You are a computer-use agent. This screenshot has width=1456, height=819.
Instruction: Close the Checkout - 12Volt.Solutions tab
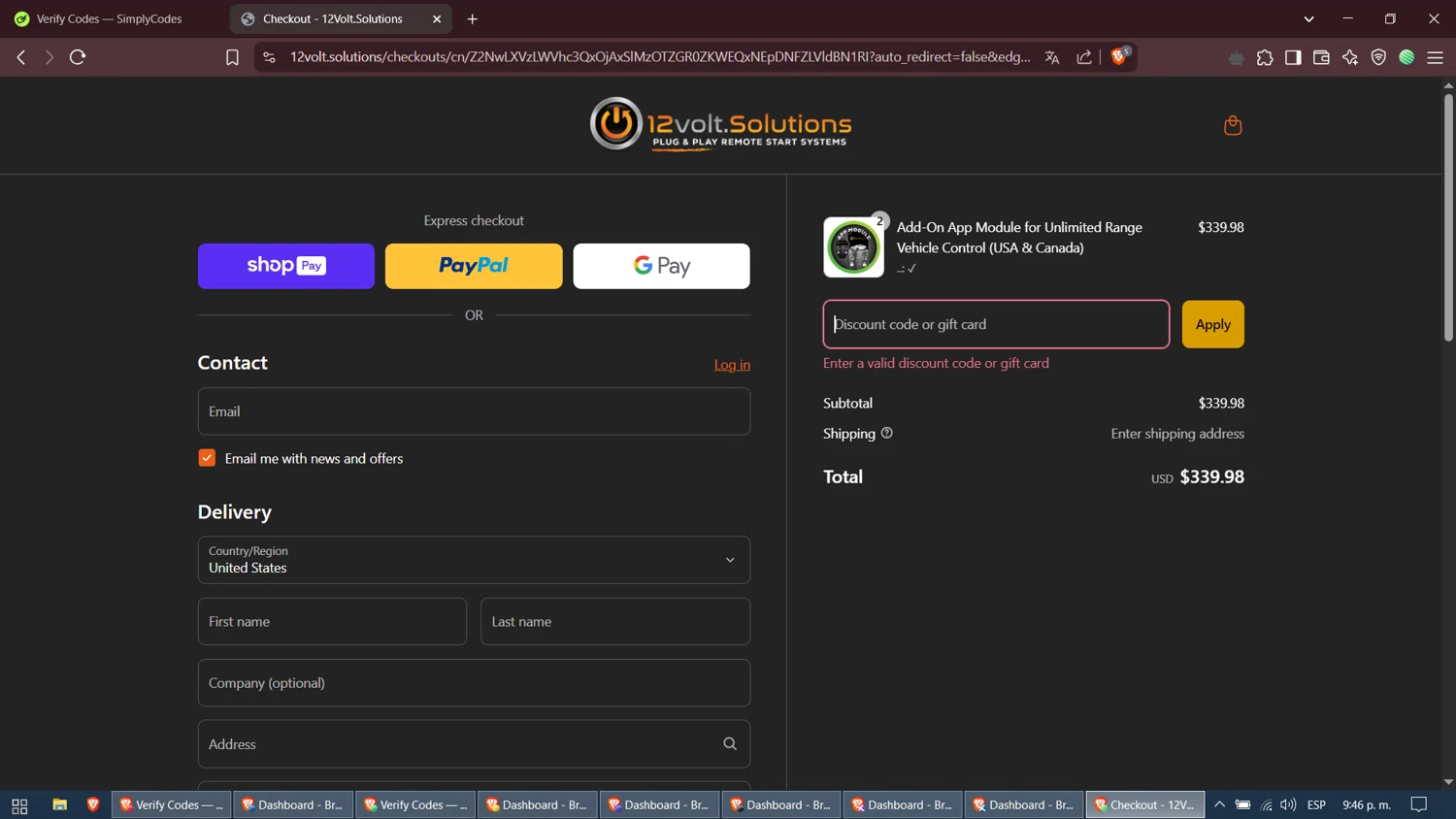click(437, 18)
